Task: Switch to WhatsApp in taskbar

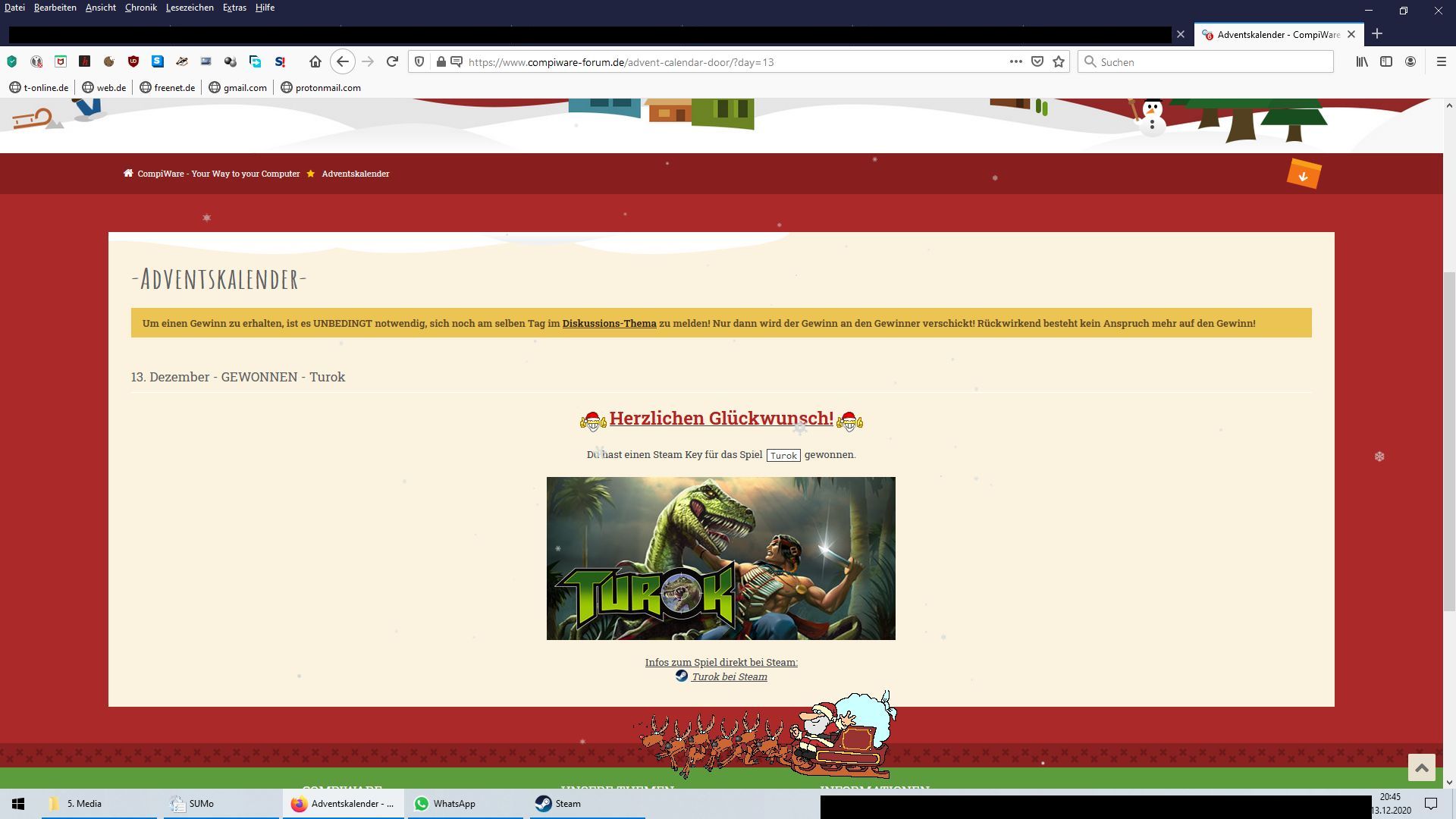Action: 466,804
